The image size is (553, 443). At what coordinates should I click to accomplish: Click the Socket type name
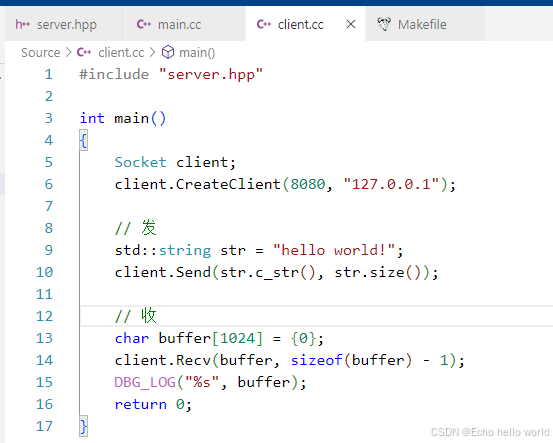click(x=140, y=162)
